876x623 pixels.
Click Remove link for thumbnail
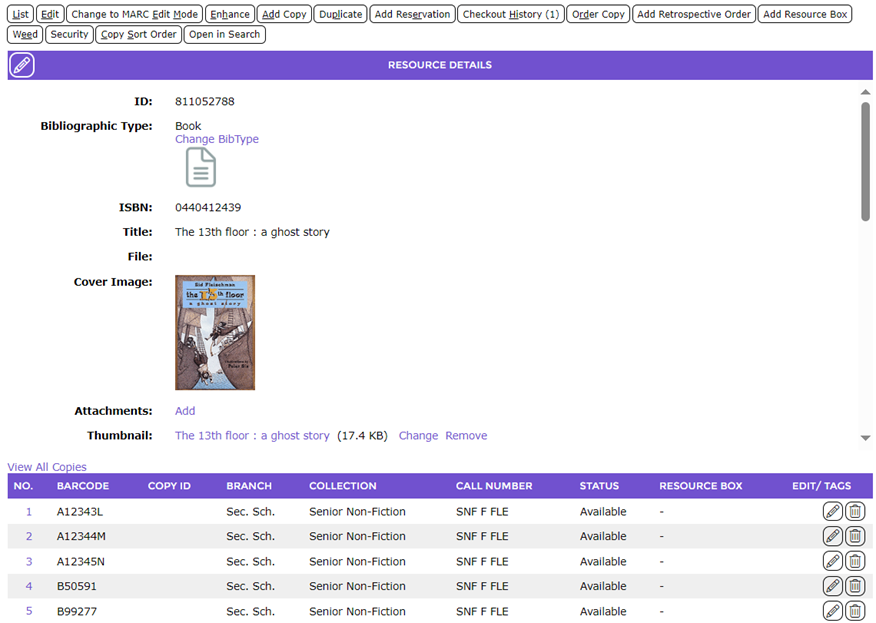coord(466,435)
